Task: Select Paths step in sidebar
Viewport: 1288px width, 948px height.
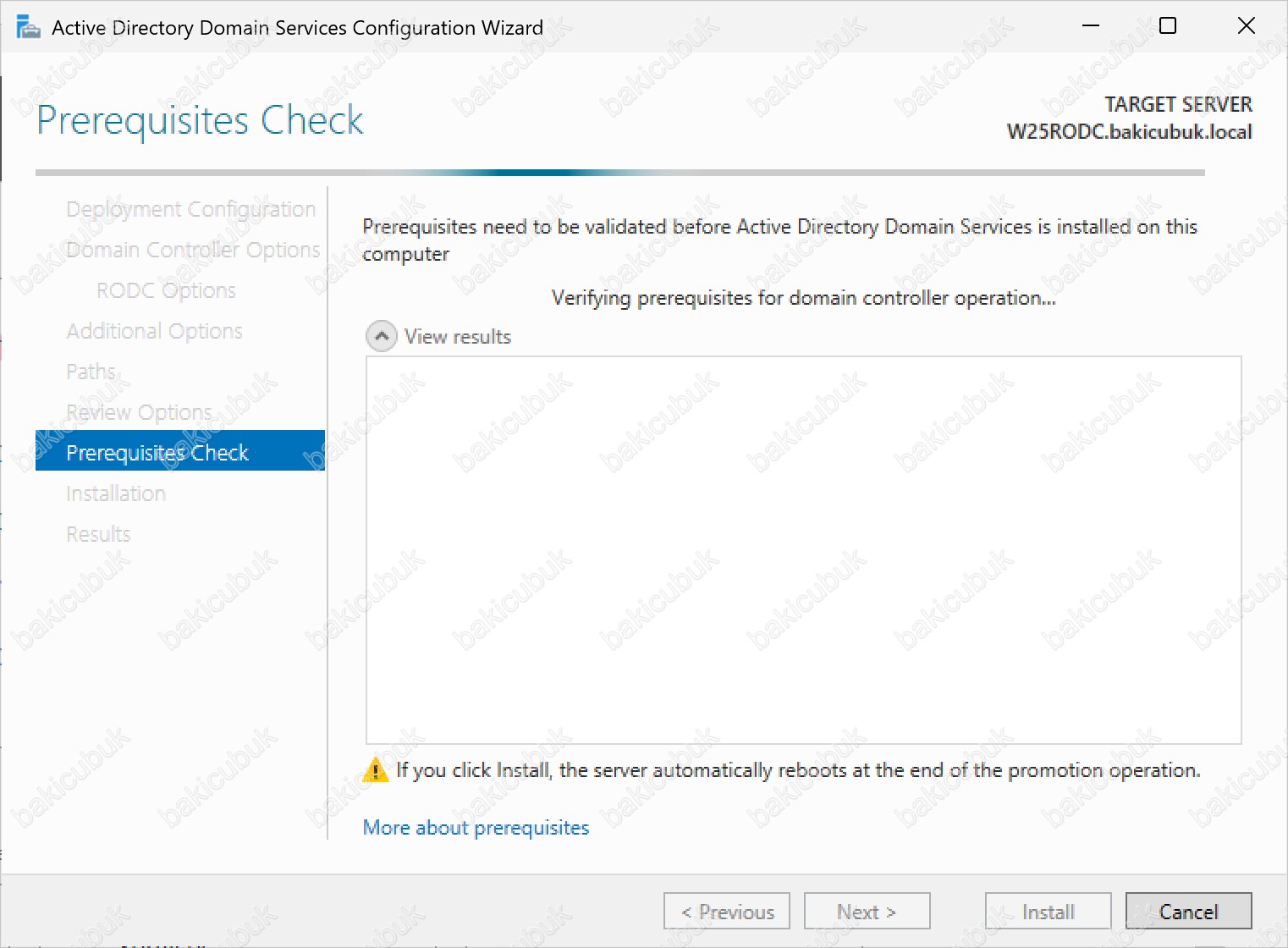Action: 91,372
